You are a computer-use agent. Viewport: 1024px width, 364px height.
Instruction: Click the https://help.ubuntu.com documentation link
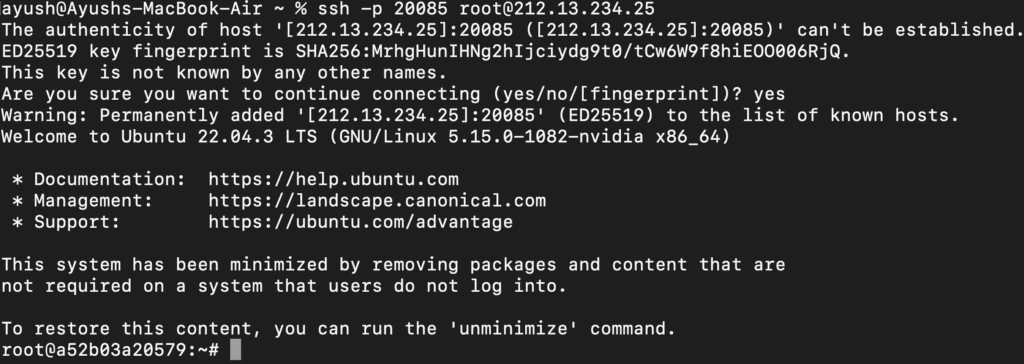coord(334,179)
